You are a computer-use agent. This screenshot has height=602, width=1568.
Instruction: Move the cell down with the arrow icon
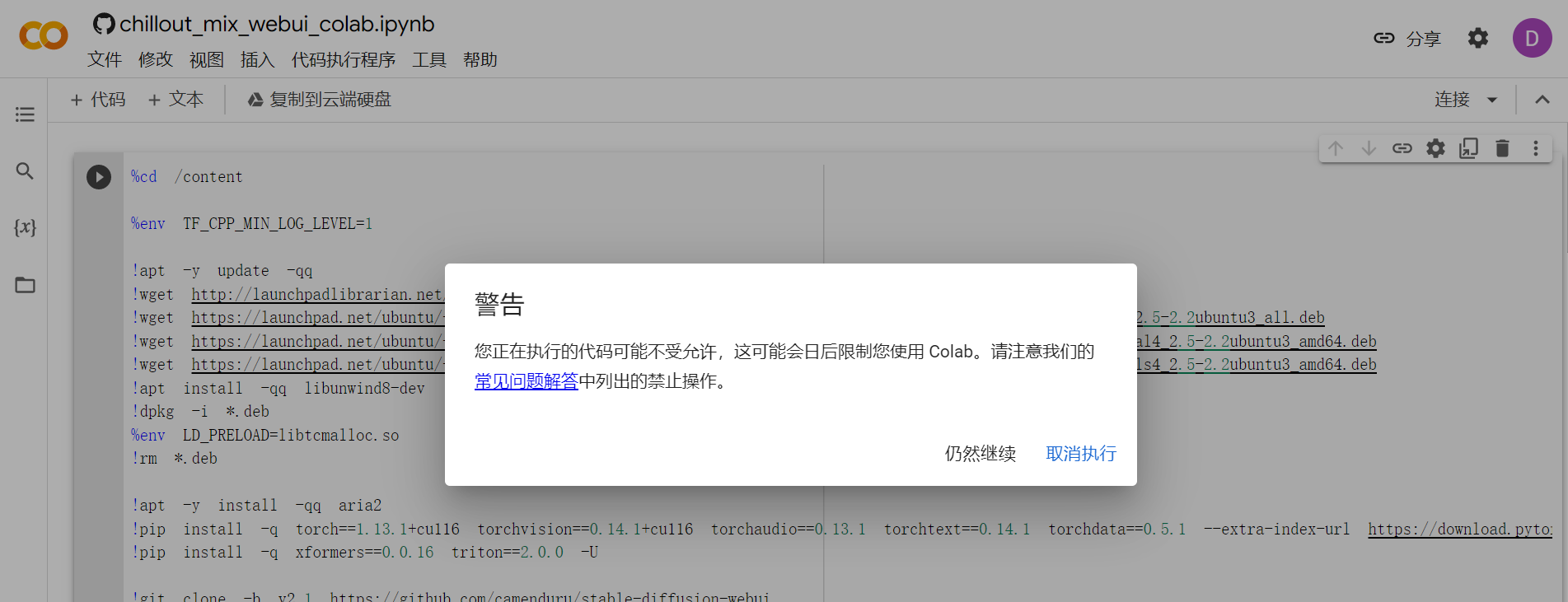point(1369,148)
